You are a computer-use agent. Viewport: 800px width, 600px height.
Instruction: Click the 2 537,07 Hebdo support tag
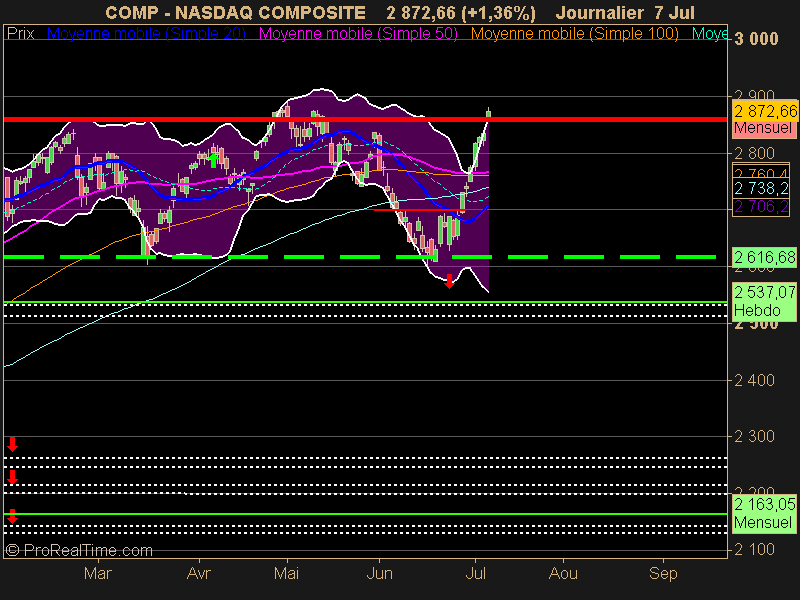point(764,302)
